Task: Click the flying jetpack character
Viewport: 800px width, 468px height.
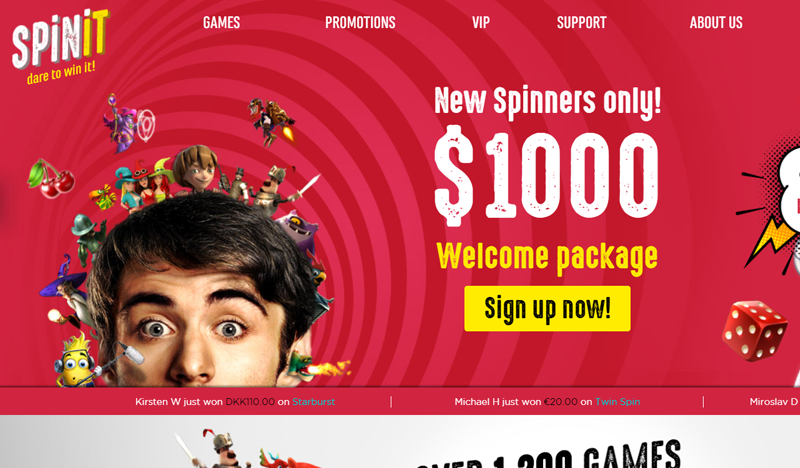Action: pyautogui.click(x=271, y=121)
